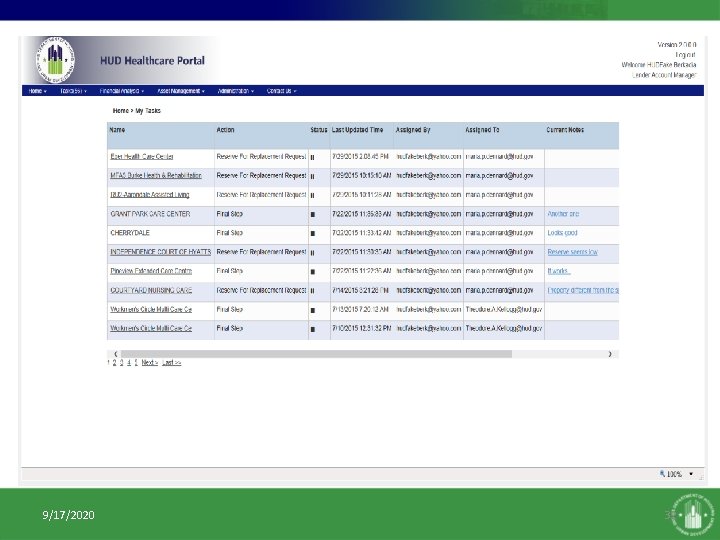This screenshot has height=540, width=720.
Task: Click Theodore.A.Kellogg@hud.gov in 7:20:12 AM row
Action: point(504,309)
